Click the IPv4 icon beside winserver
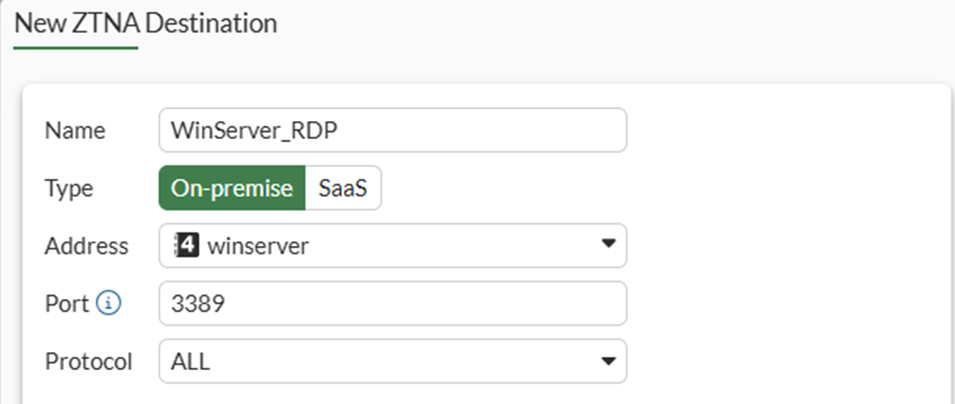Image resolution: width=955 pixels, height=404 pixels. 187,246
